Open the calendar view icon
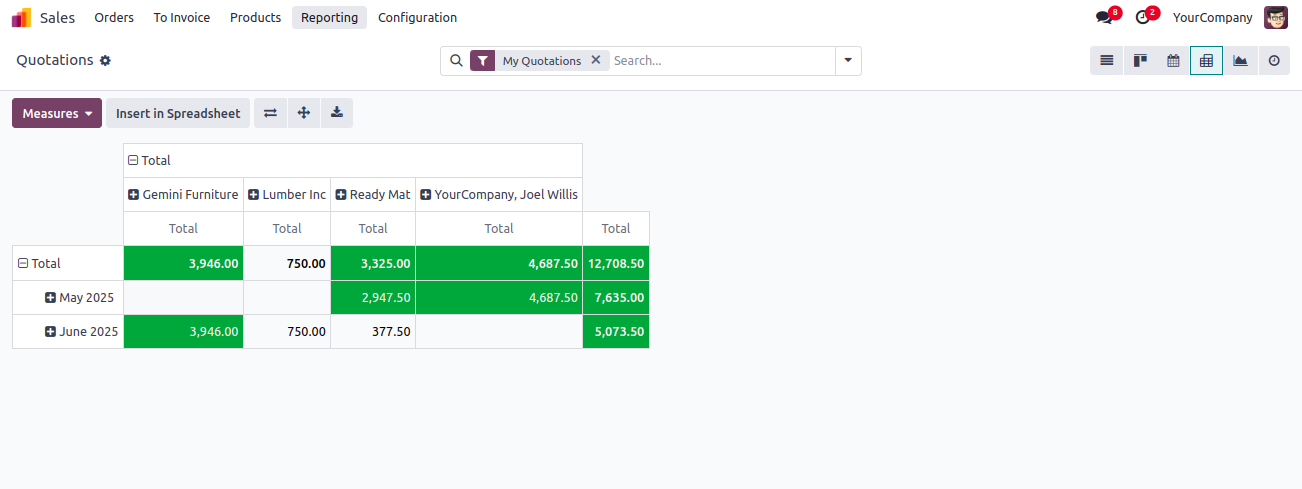1302x489 pixels. [x=1173, y=61]
